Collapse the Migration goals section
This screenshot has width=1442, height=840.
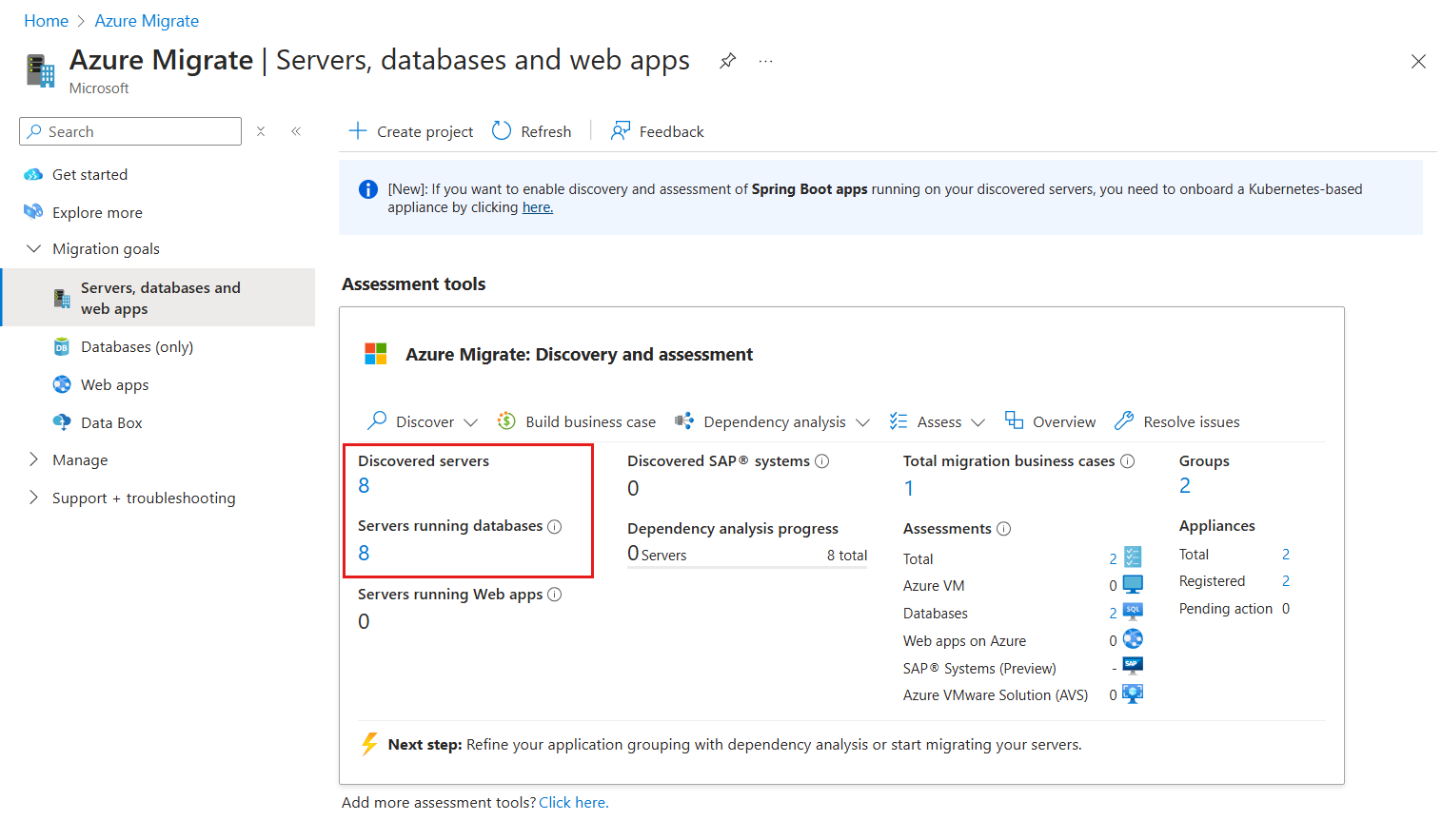pyautogui.click(x=34, y=248)
